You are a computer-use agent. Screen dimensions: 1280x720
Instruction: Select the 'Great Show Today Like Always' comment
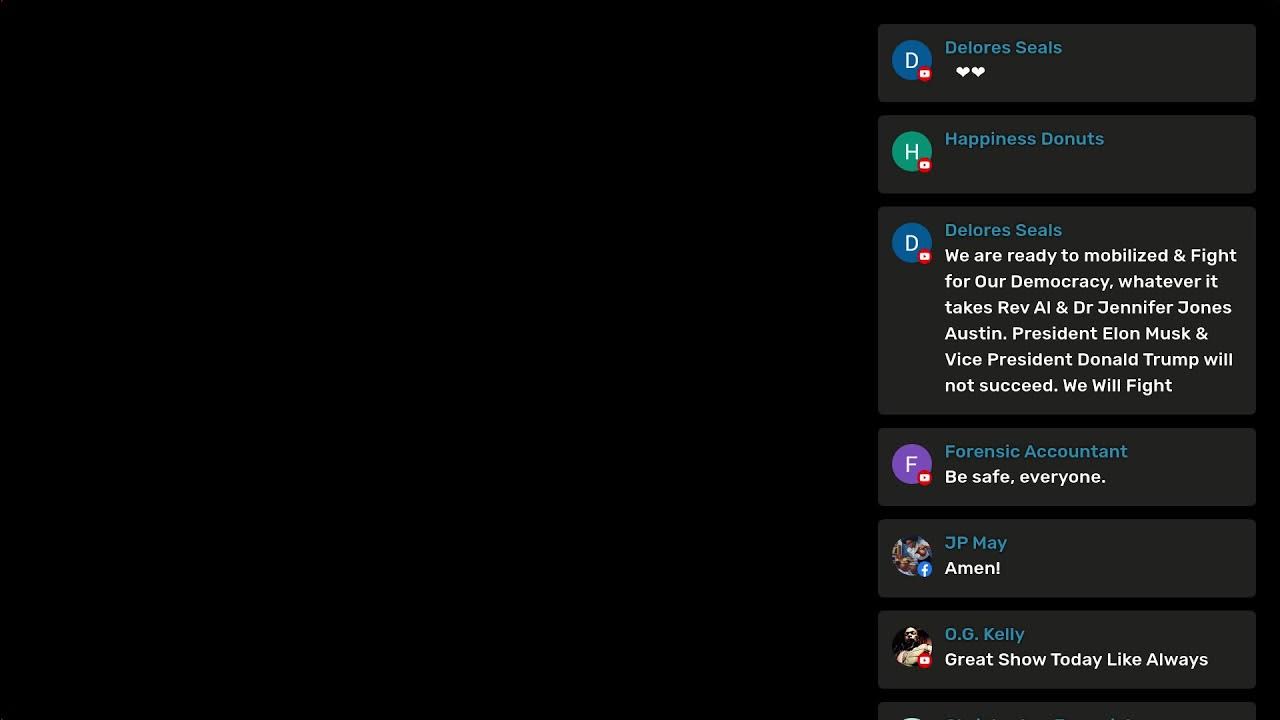pos(1076,659)
